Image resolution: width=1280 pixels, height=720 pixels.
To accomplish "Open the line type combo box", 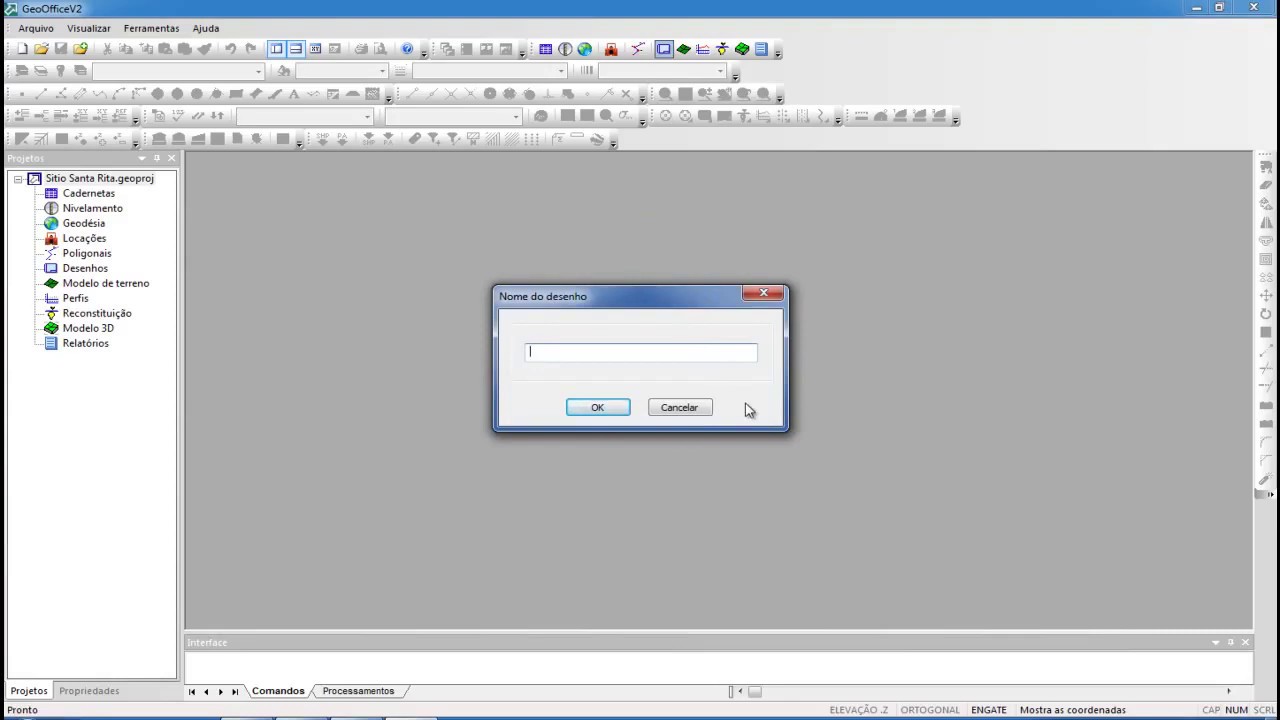I will pos(490,71).
